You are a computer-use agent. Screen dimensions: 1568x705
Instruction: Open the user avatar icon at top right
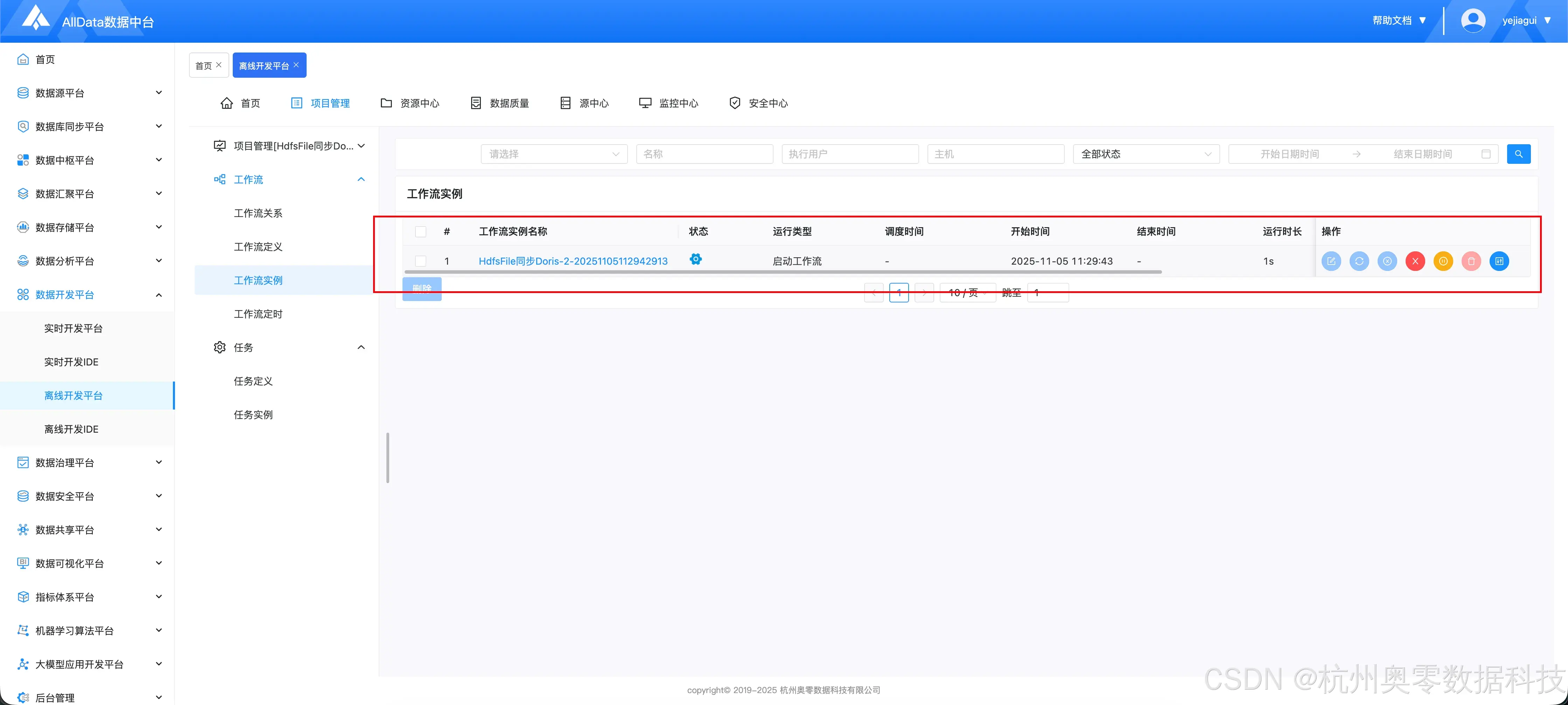coord(1473,20)
